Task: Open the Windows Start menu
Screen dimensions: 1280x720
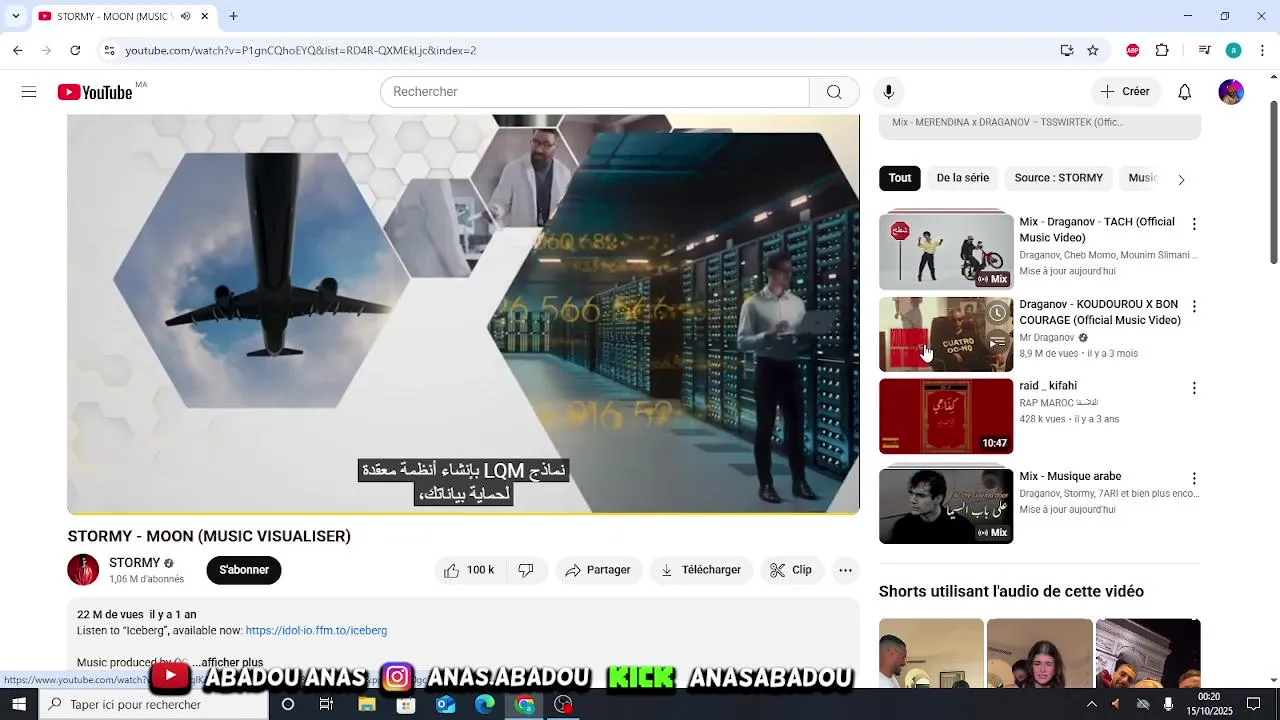Action: pyautogui.click(x=19, y=704)
